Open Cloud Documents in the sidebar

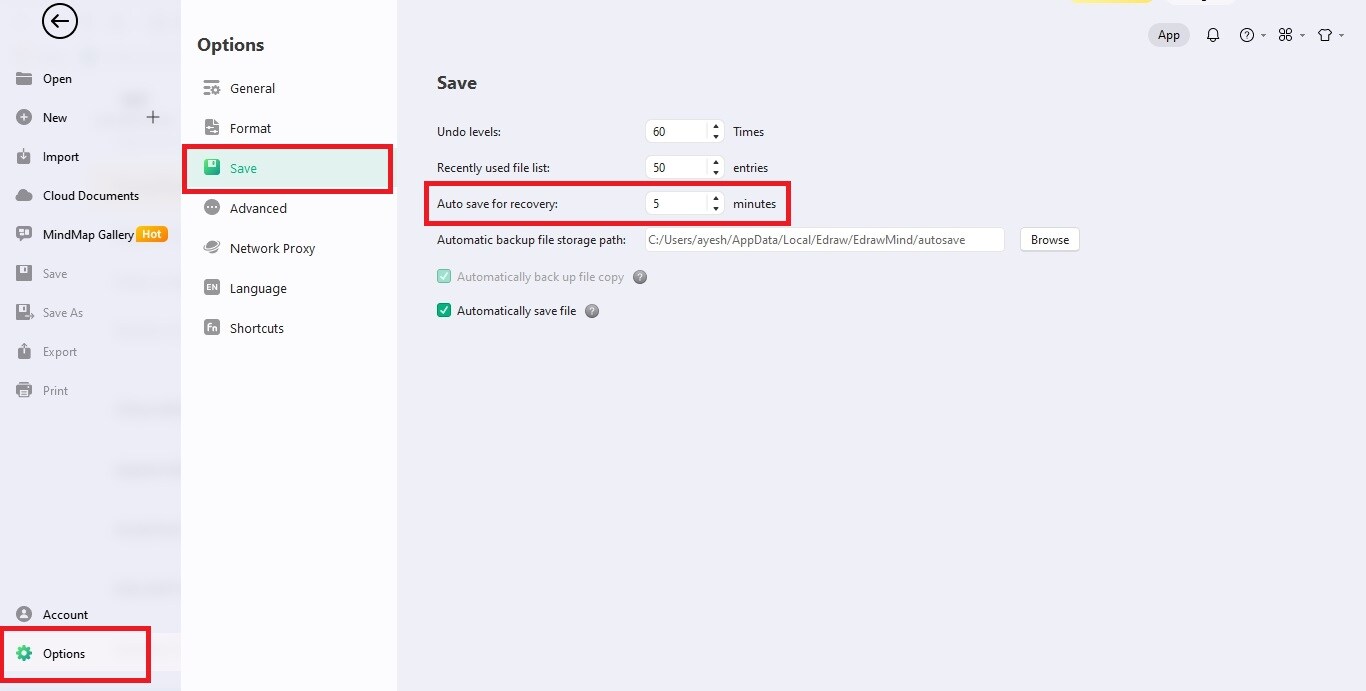[x=90, y=196]
